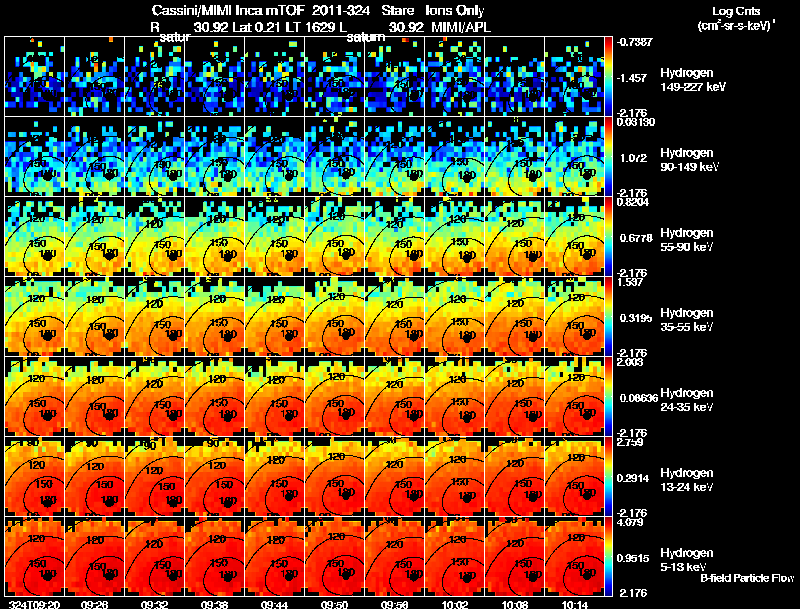The image size is (800, 609).
Task: Open the 149-227 keV image at 09:20
Action: (35, 77)
